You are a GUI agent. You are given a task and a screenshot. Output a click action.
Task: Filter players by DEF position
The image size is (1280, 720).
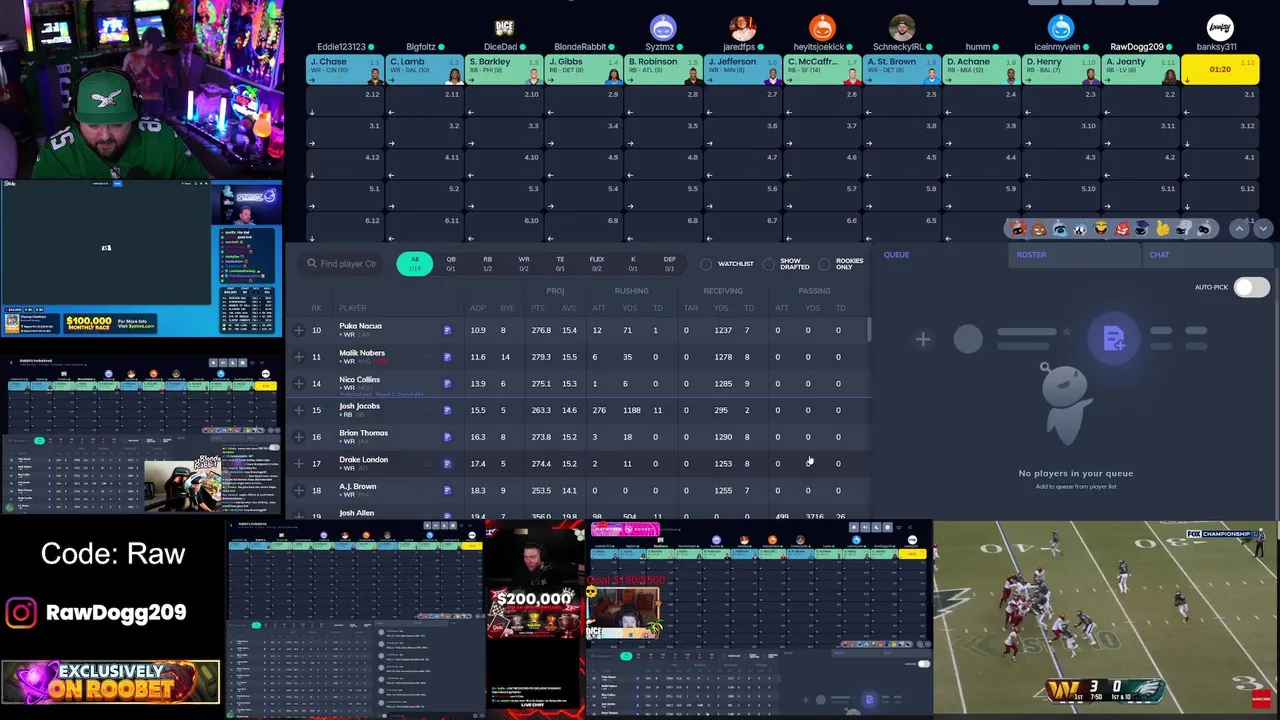point(669,264)
